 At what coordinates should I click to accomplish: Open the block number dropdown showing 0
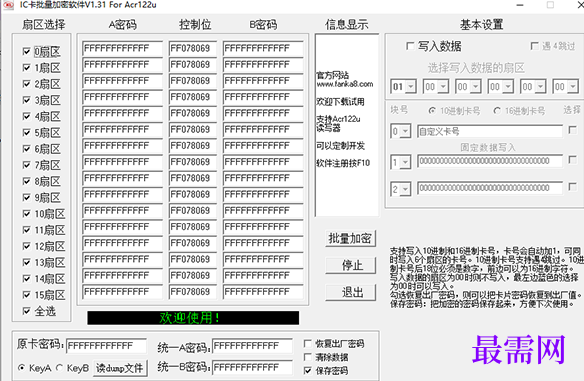coord(401,131)
